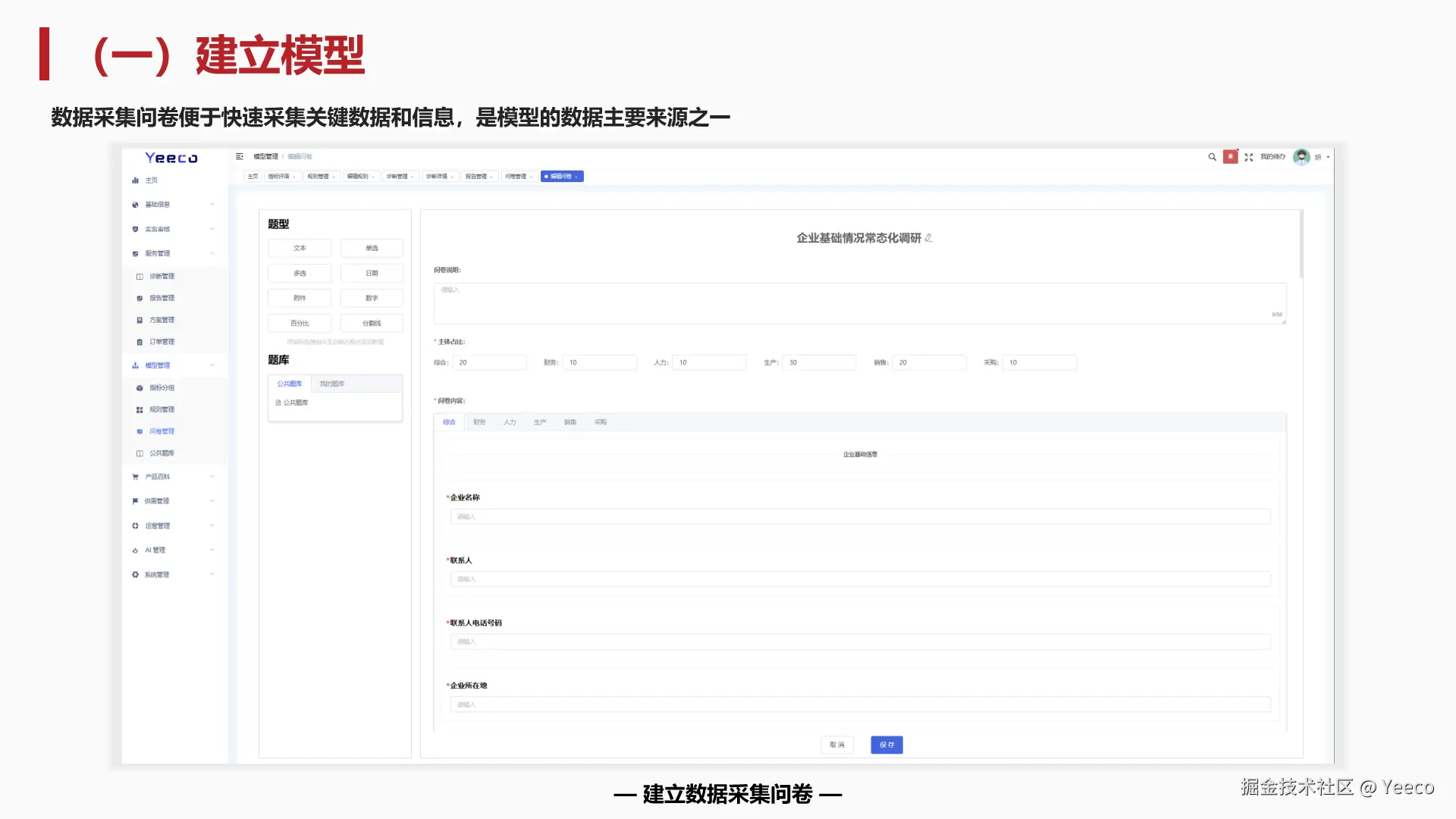Close the 编辑问卷 page tab
Screen dimensions: 1456x819
point(576,177)
